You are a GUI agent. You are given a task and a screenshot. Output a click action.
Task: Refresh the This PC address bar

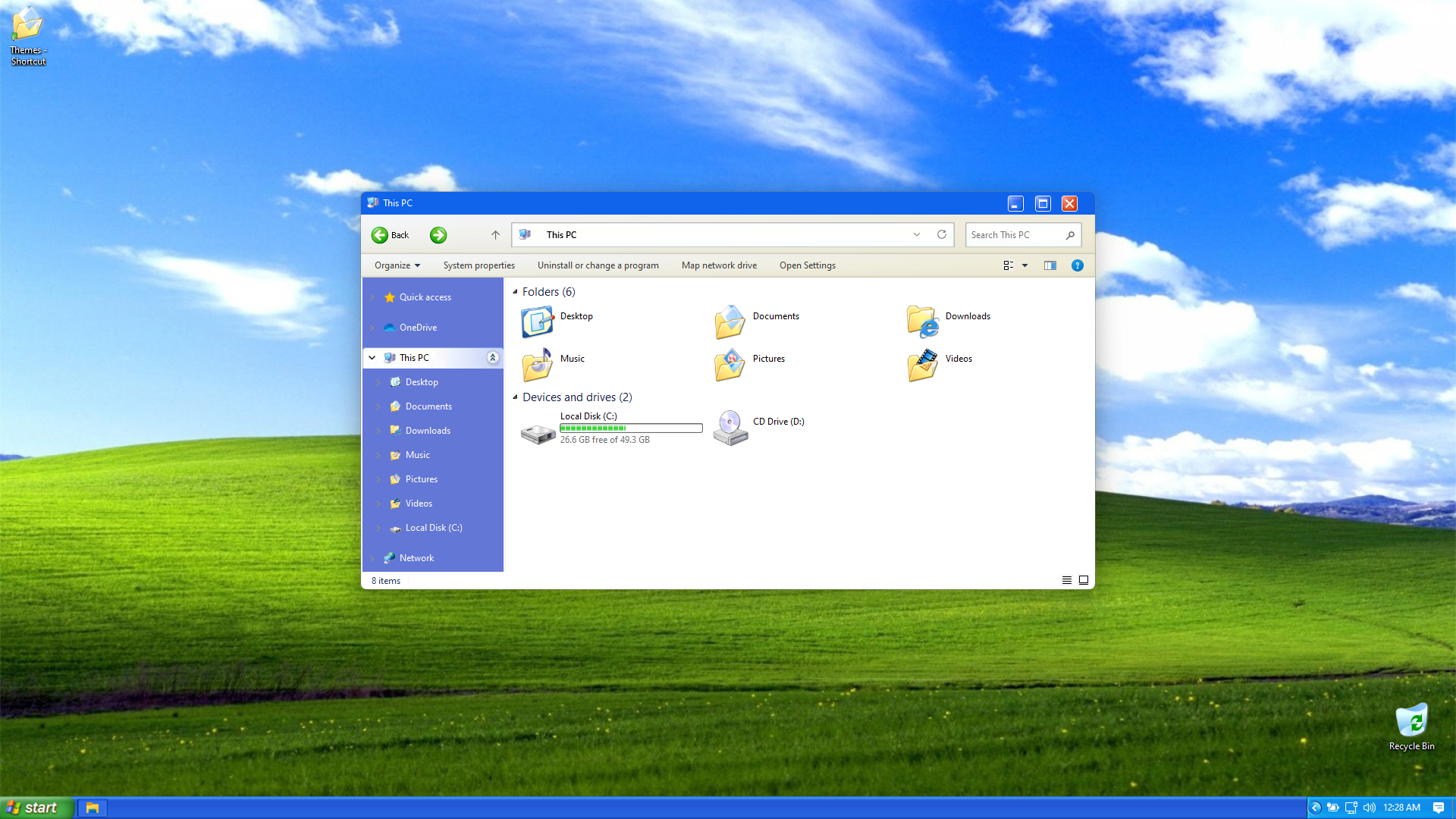pyautogui.click(x=942, y=234)
